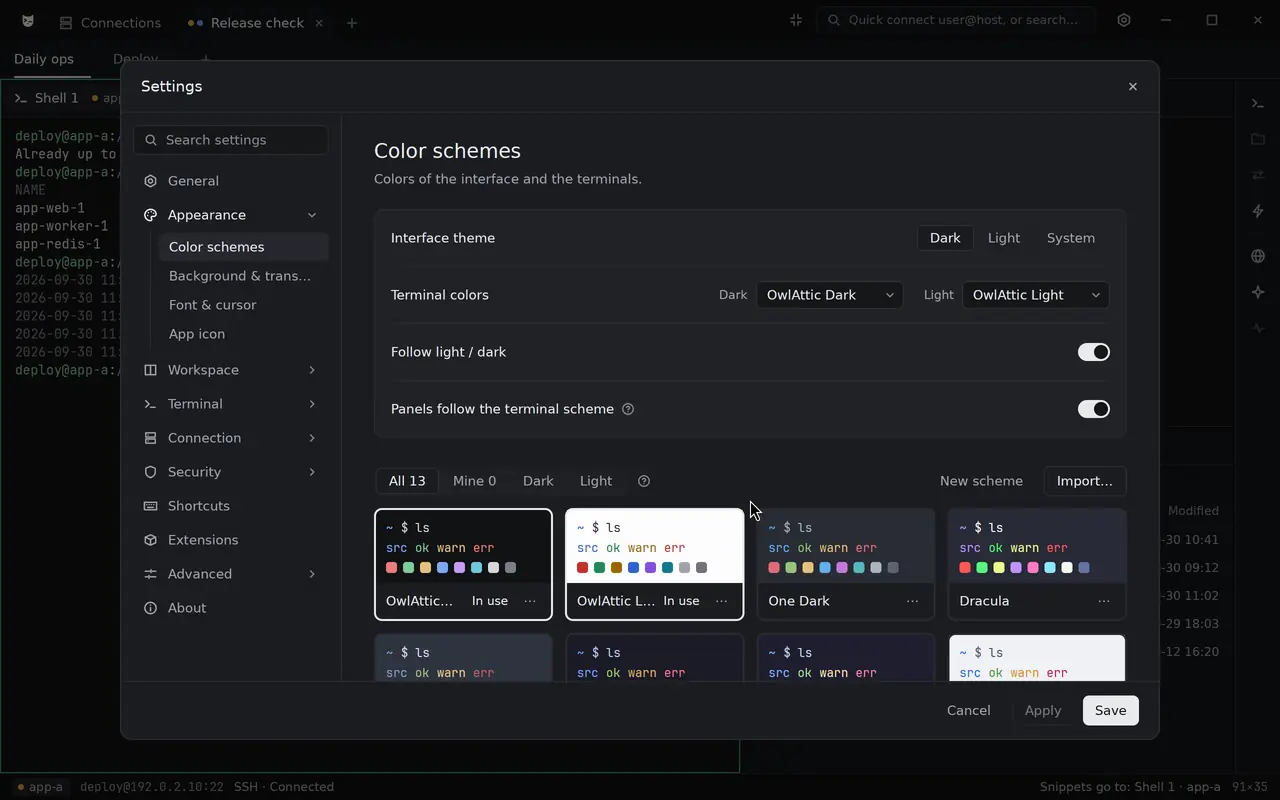This screenshot has width=1280, height=800.
Task: Select the All 13 schemes filter tab
Action: [x=407, y=481]
